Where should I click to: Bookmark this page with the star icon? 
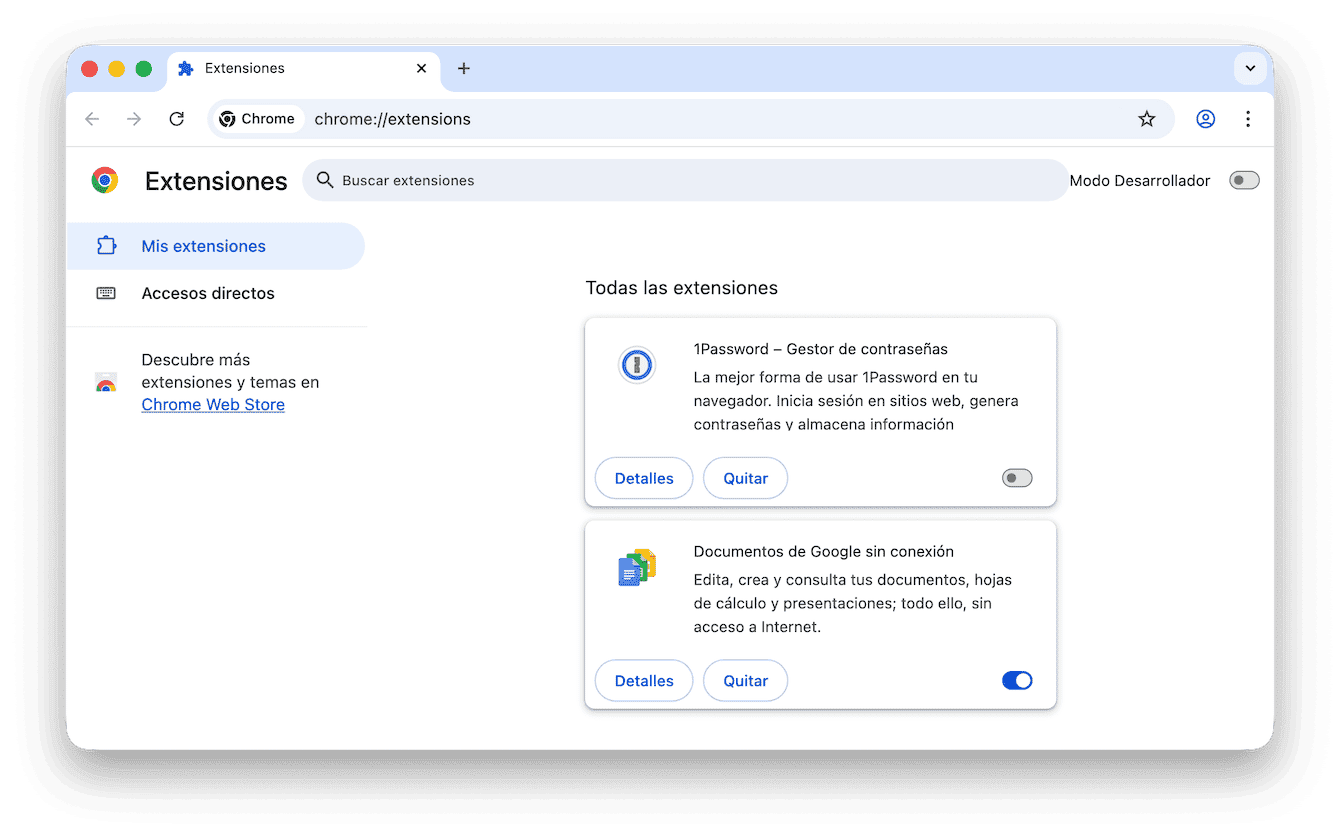[x=1147, y=119]
